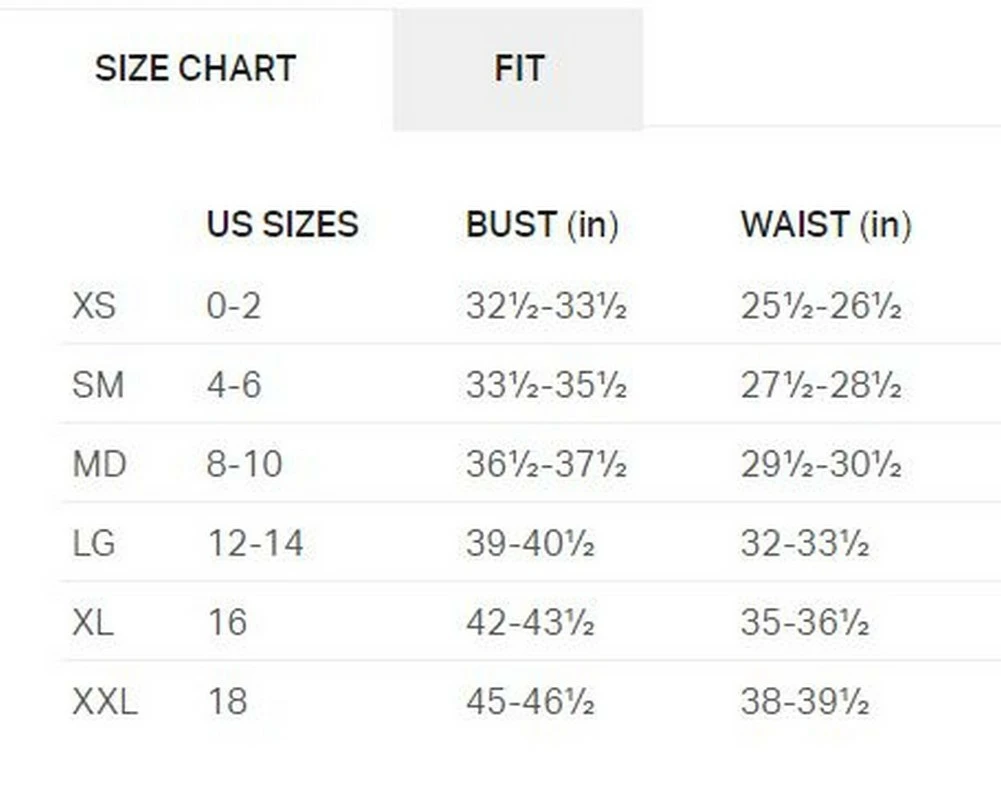Select the XL size row label
The width and height of the screenshot is (1001, 786).
click(93, 623)
